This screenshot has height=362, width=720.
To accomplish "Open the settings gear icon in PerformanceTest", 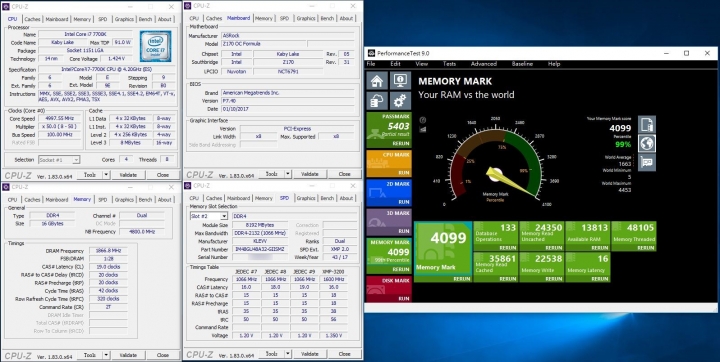I will (400, 101).
